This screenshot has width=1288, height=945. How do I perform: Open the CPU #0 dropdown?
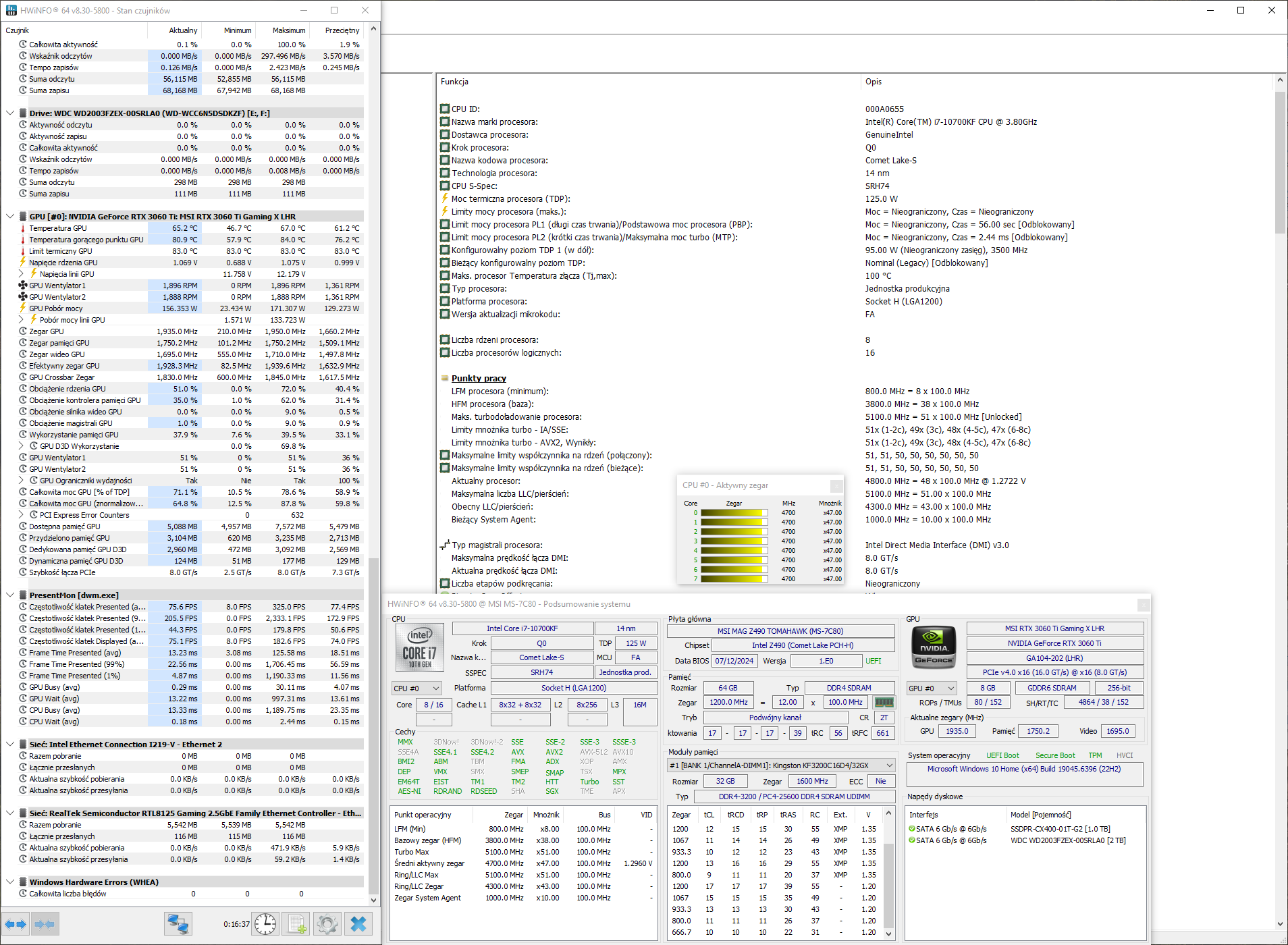coord(417,688)
